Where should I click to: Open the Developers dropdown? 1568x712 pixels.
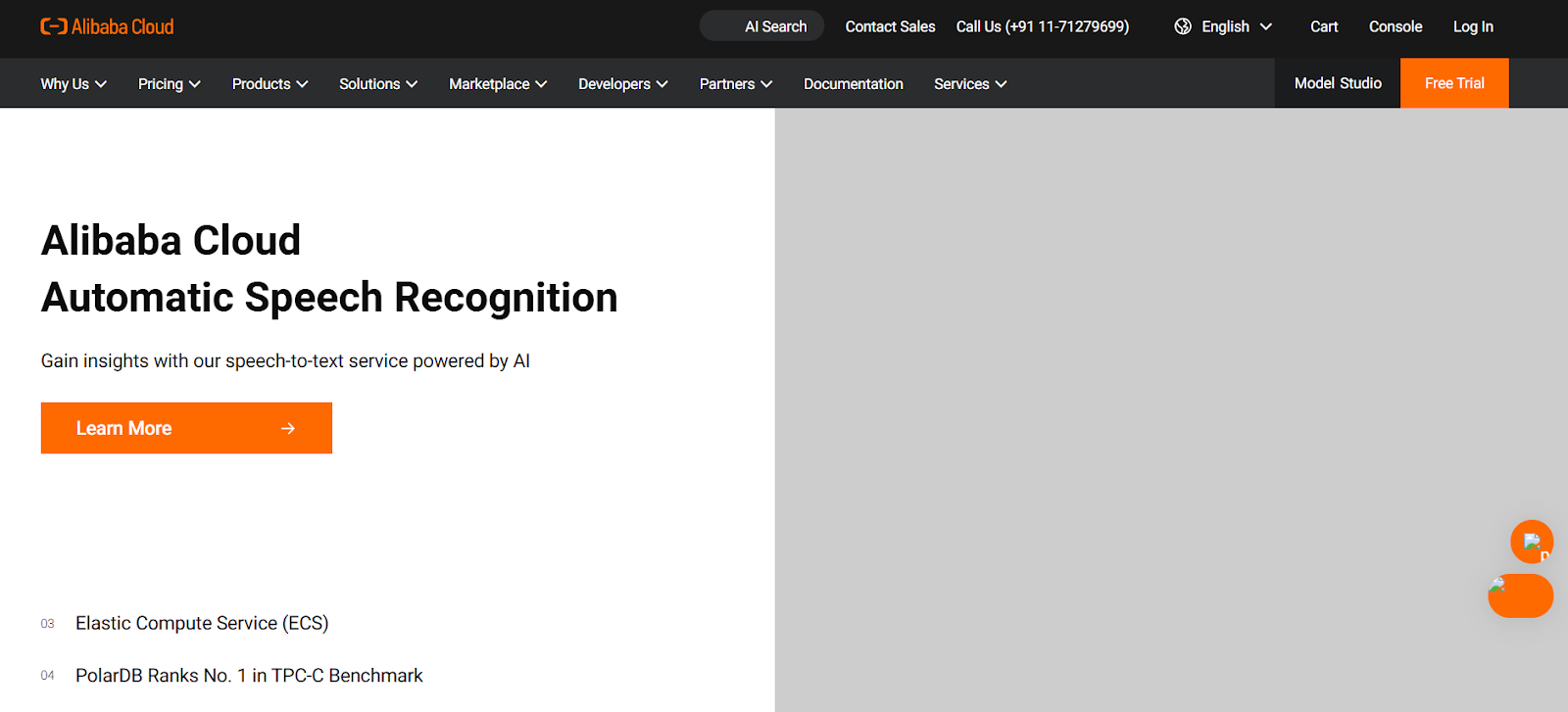pyautogui.click(x=623, y=84)
